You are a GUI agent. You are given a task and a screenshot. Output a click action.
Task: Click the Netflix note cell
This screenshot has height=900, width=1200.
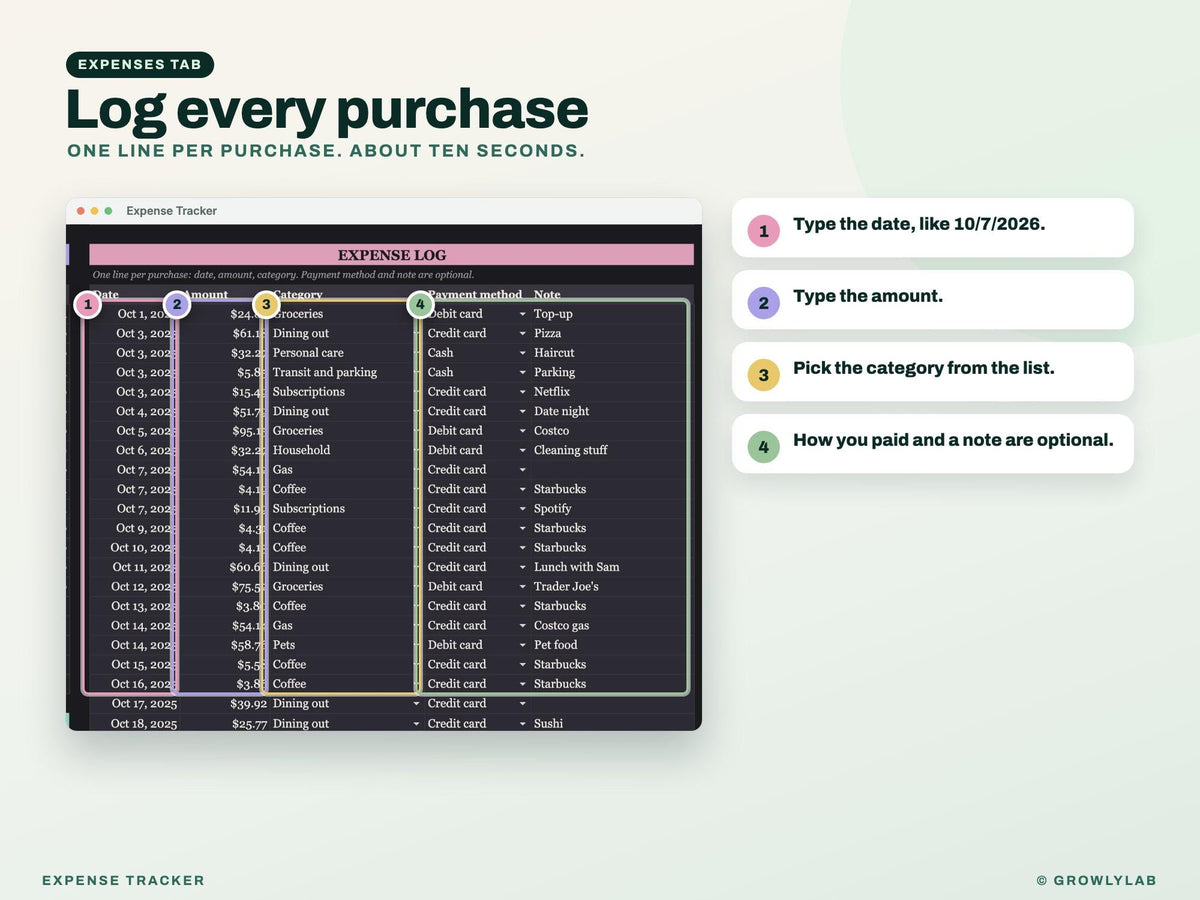(611, 392)
